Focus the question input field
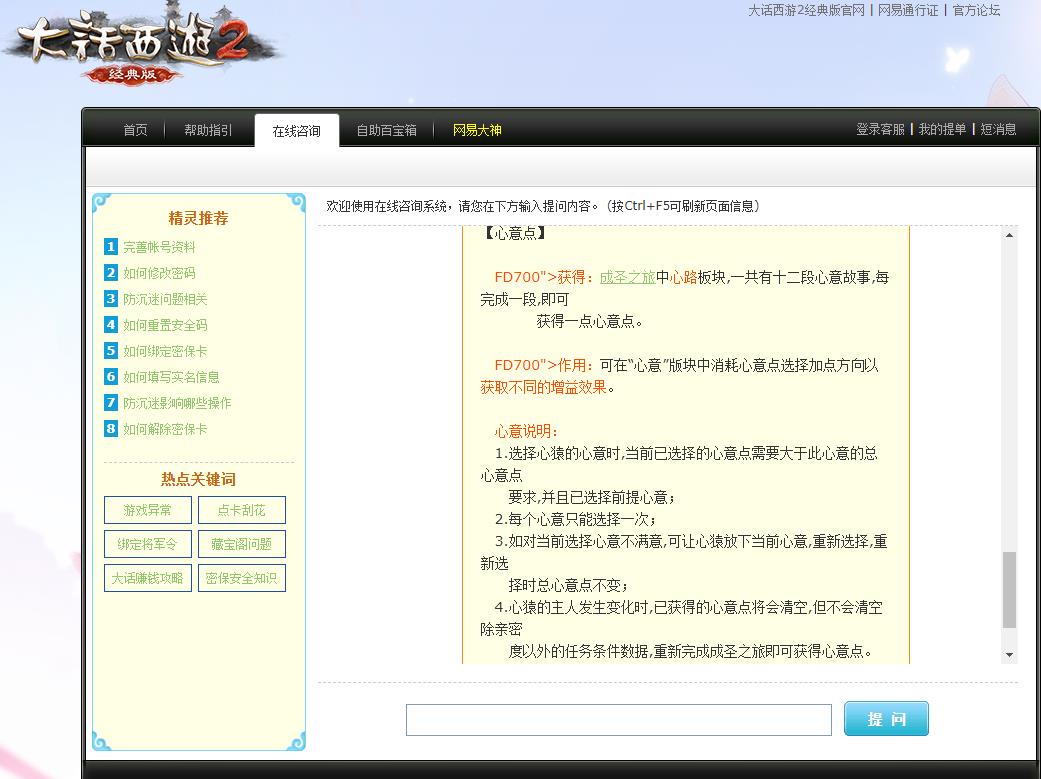Viewport: 1041px width, 779px height. click(x=619, y=720)
